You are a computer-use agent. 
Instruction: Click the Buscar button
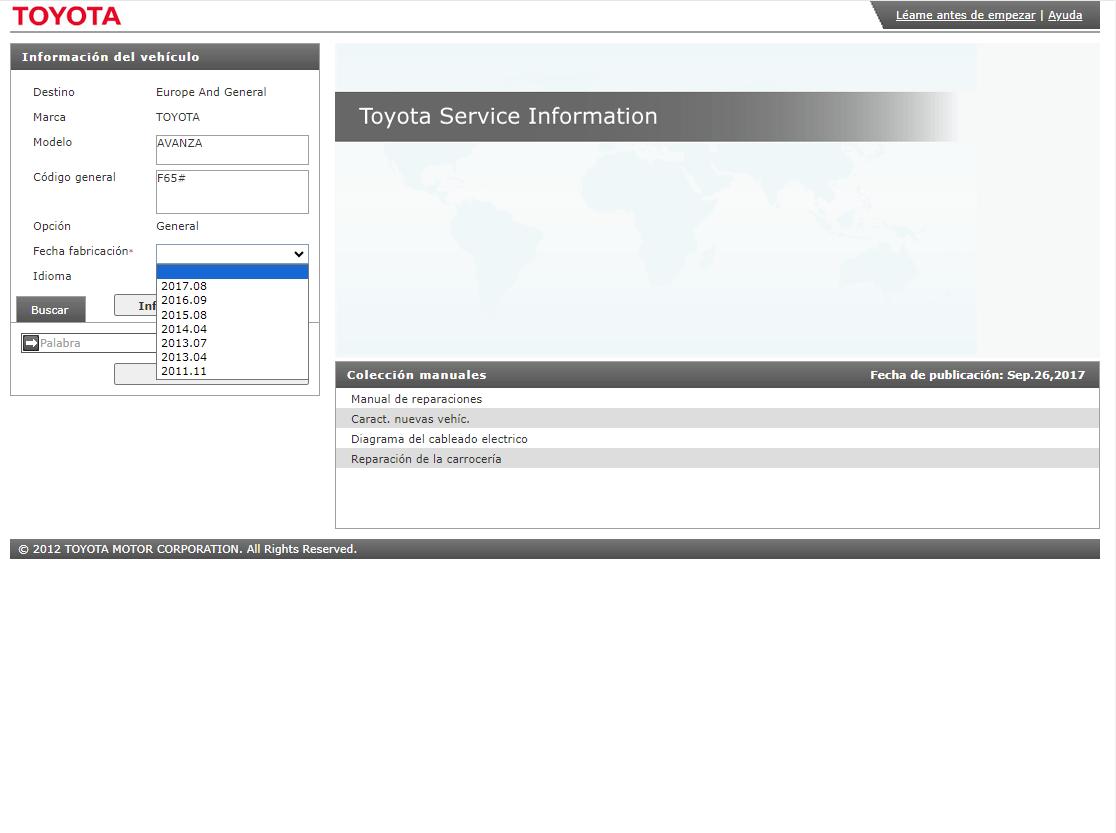pos(51,310)
